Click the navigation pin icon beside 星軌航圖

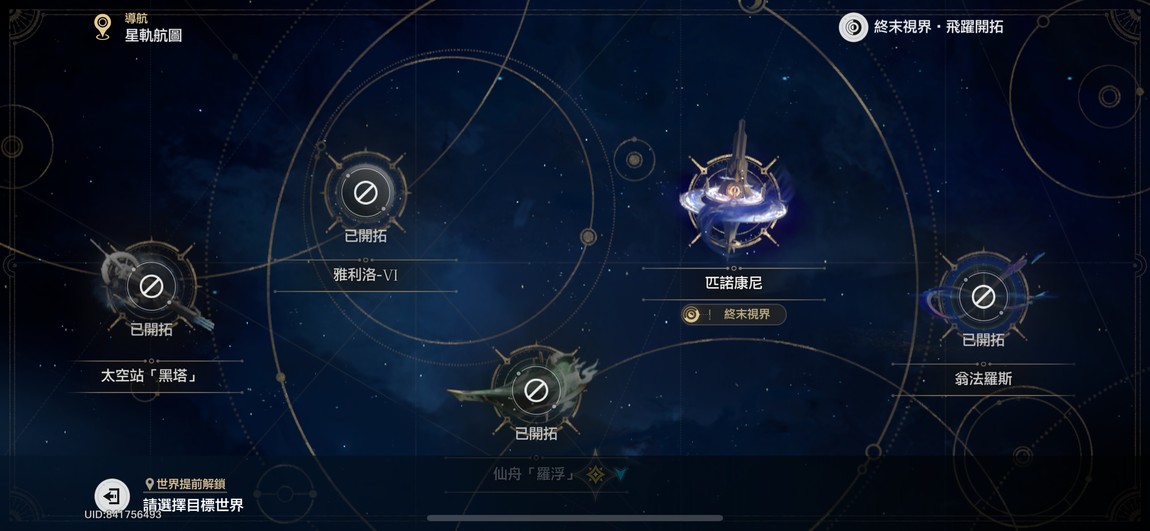pyautogui.click(x=103, y=27)
